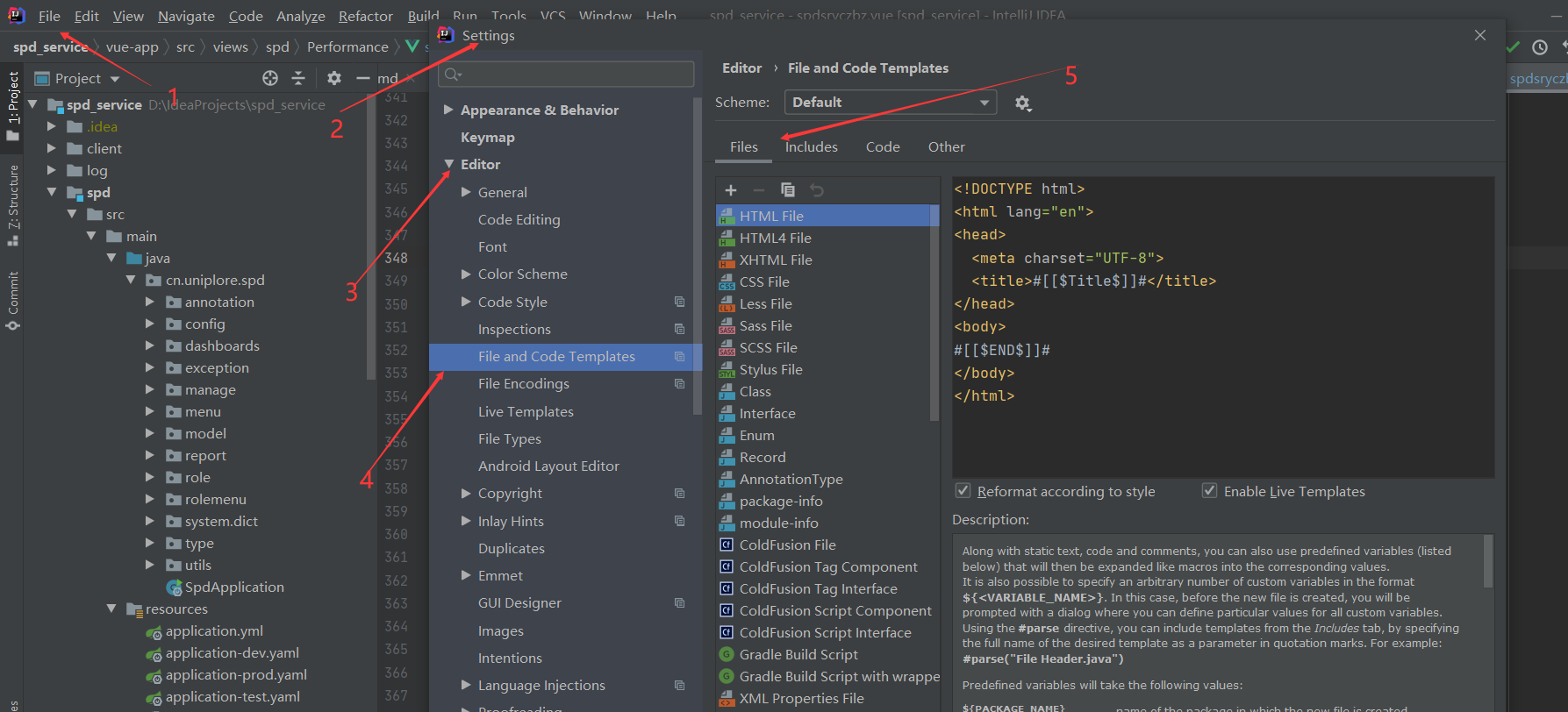Select application-dev.yaml in project tree

click(232, 652)
